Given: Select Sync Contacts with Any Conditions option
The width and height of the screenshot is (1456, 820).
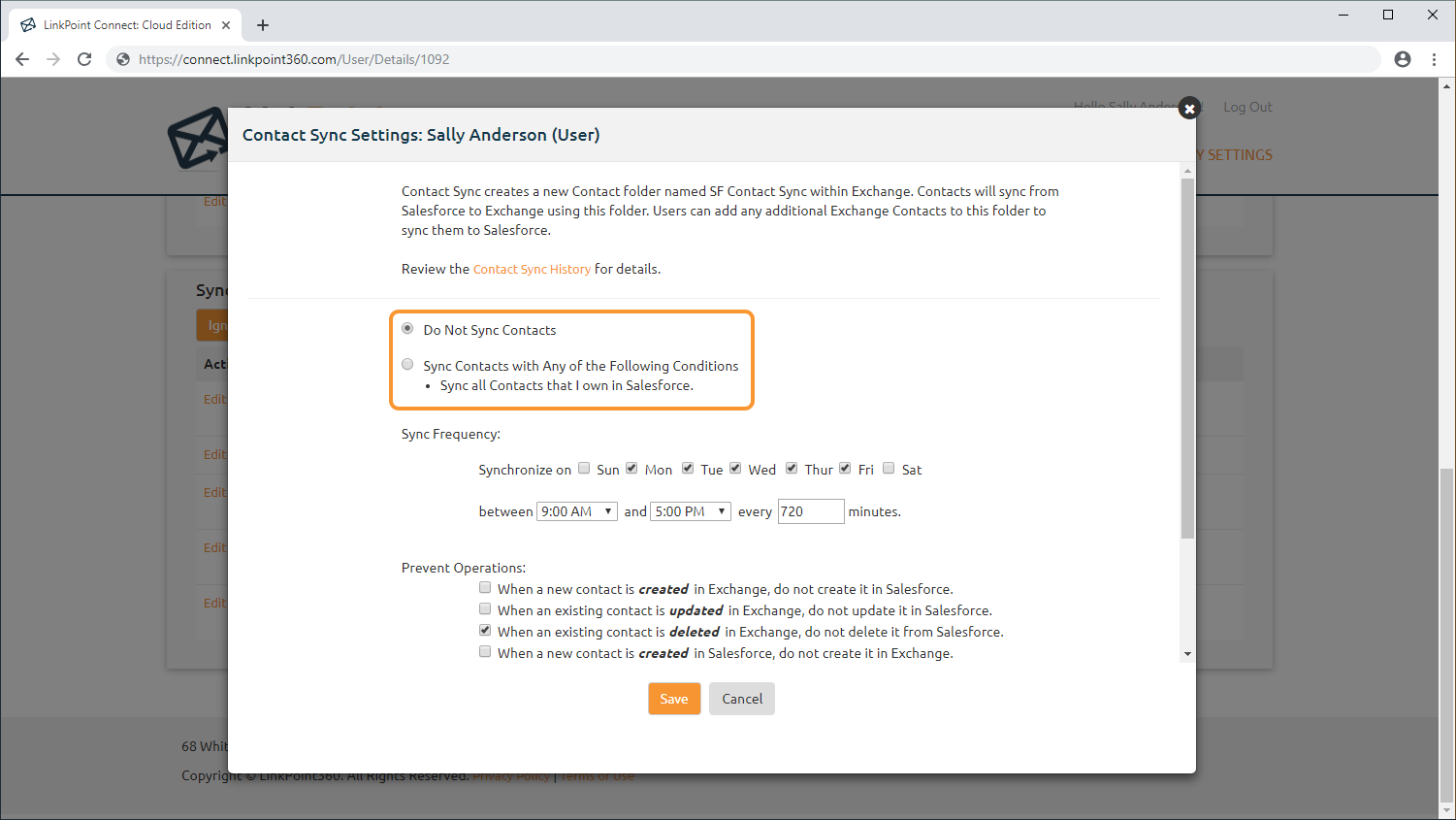Looking at the screenshot, I should pos(407,365).
